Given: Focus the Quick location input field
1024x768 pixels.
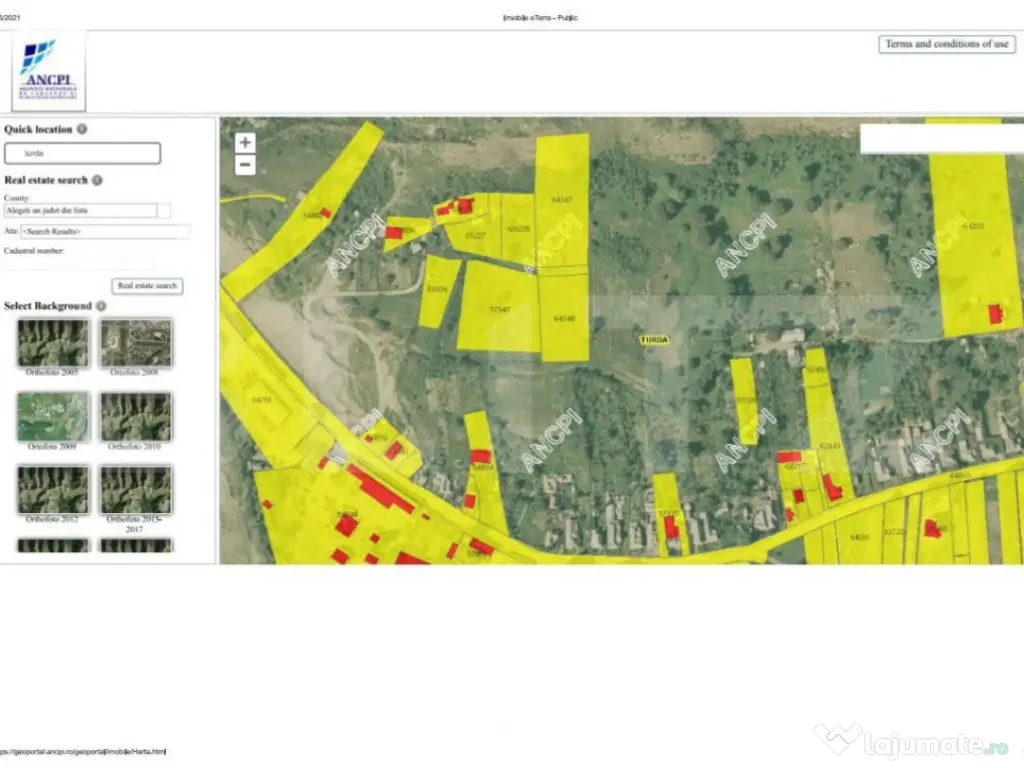Looking at the screenshot, I should [82, 154].
